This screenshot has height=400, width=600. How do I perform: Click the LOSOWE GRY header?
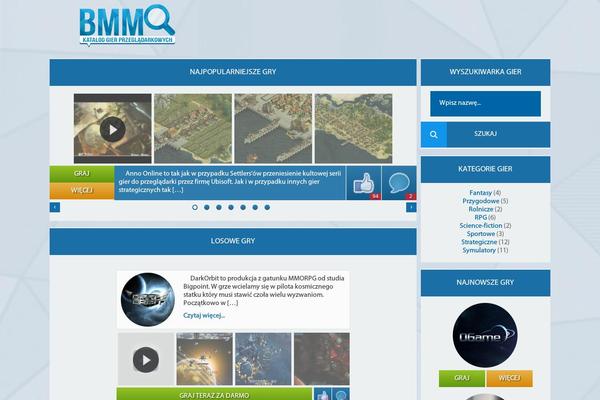click(233, 241)
